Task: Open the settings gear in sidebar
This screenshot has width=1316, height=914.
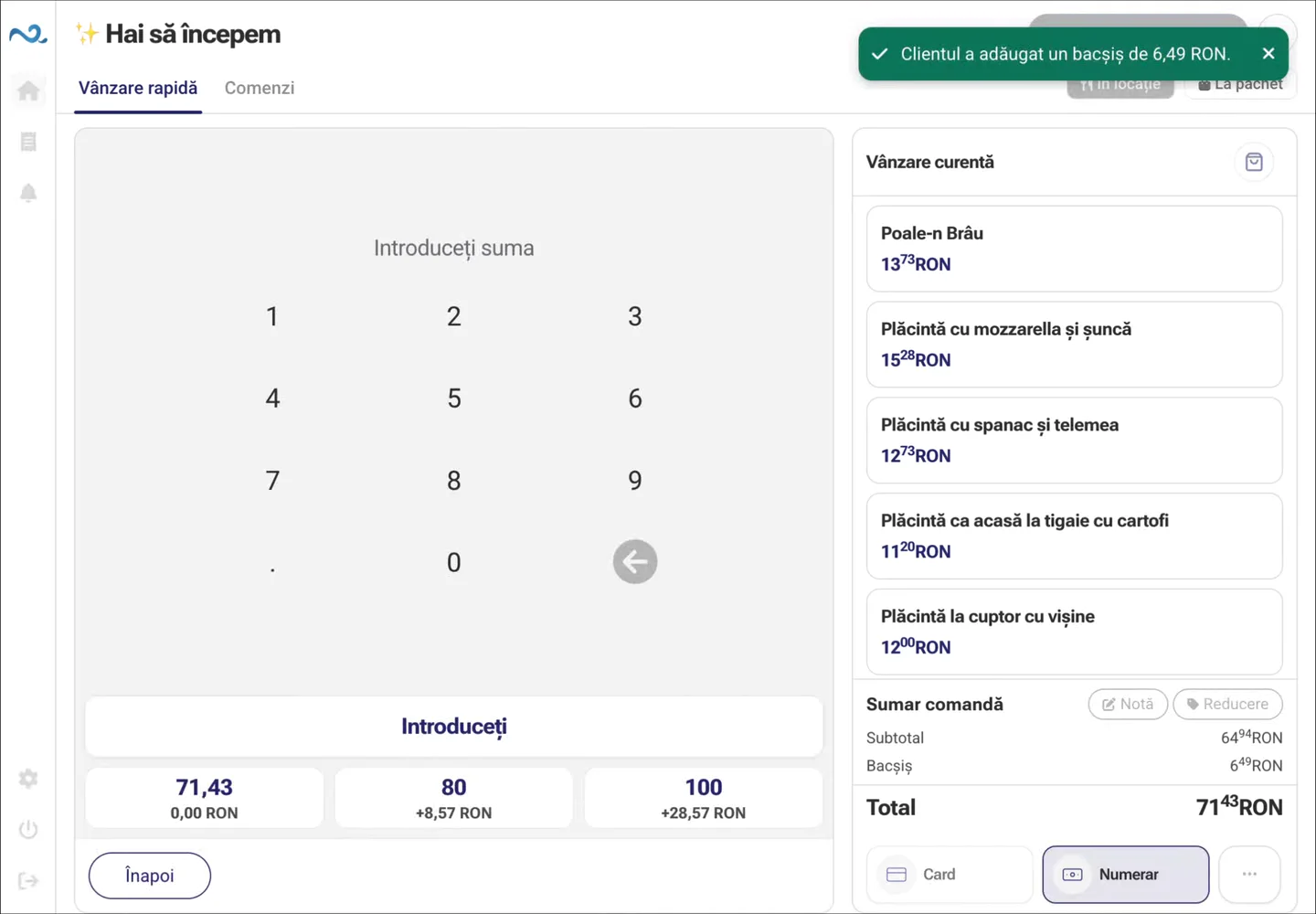Action: (28, 779)
